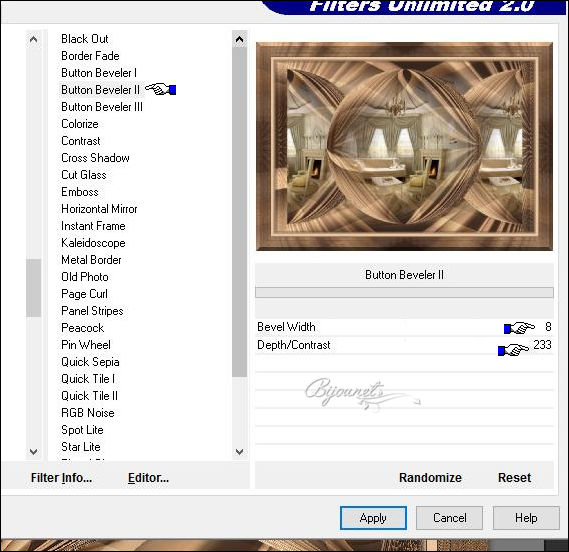This screenshot has height=552, width=569.
Task: Pick the Metal Border filter
Action: (x=91, y=260)
